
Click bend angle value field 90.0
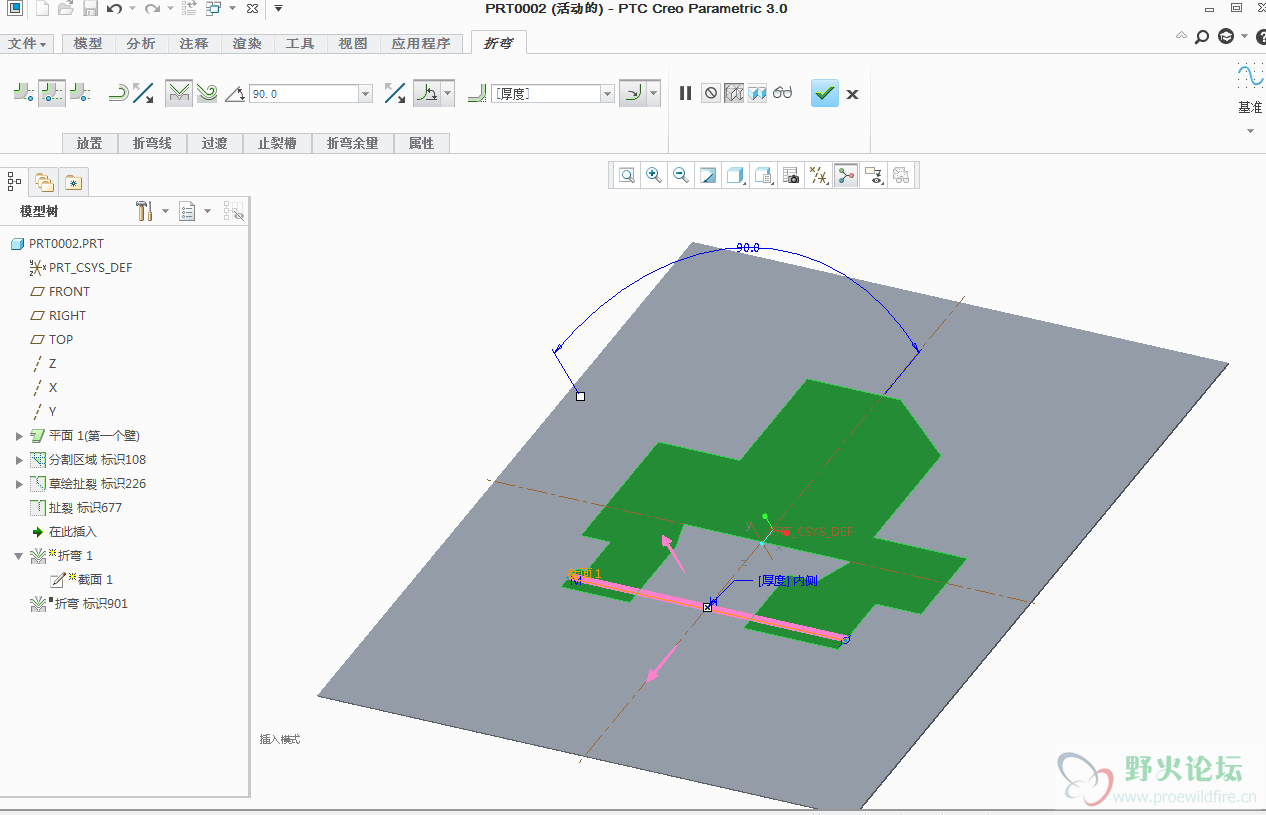tap(303, 93)
